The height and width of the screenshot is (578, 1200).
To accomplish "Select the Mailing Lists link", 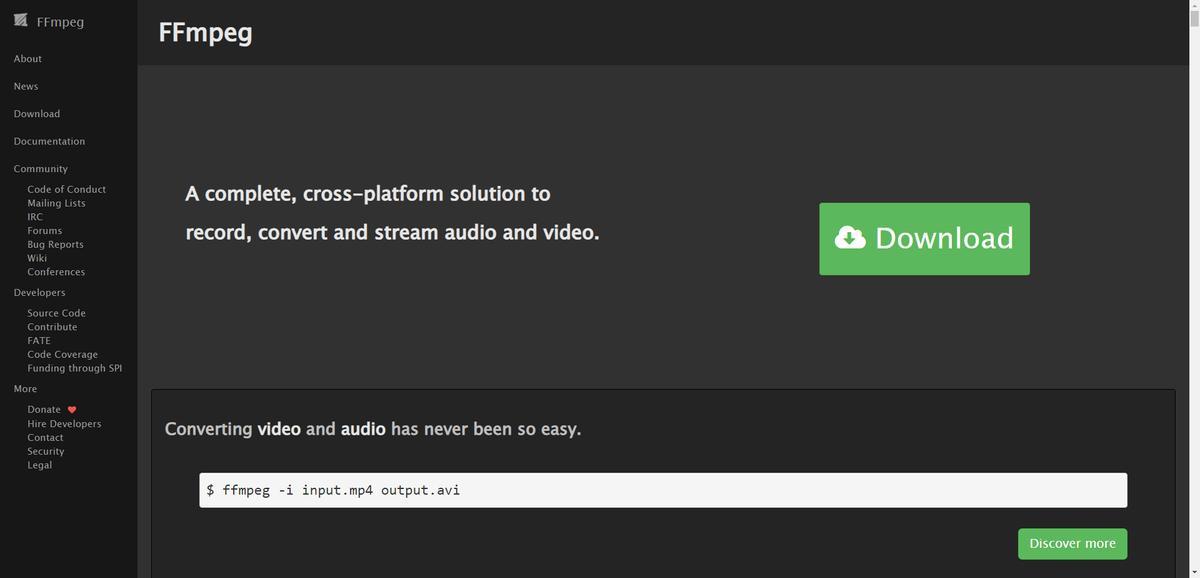I will coord(56,203).
